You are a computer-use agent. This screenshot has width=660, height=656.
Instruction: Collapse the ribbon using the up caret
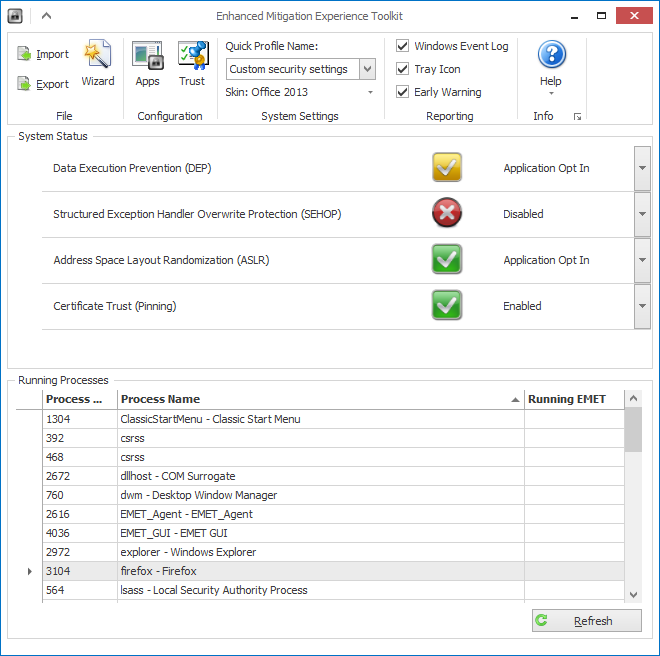(46, 16)
